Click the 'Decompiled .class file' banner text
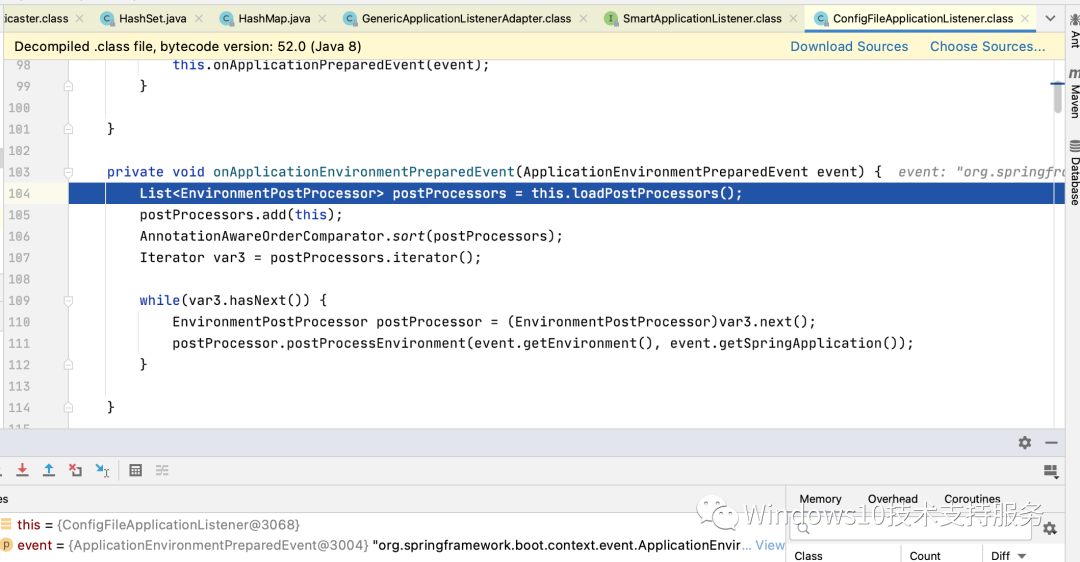 (188, 46)
